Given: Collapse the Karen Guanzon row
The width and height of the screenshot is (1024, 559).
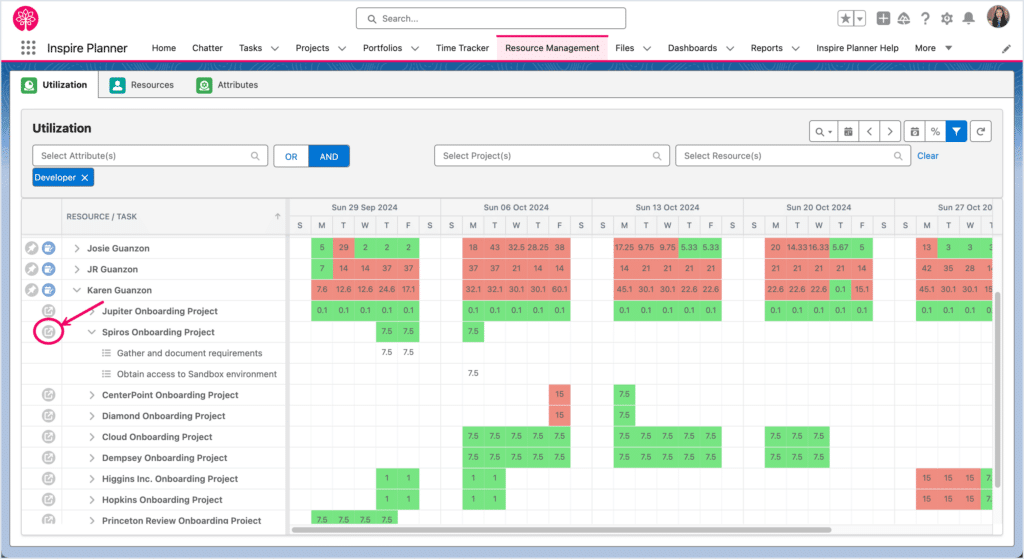Looking at the screenshot, I should tap(76, 290).
